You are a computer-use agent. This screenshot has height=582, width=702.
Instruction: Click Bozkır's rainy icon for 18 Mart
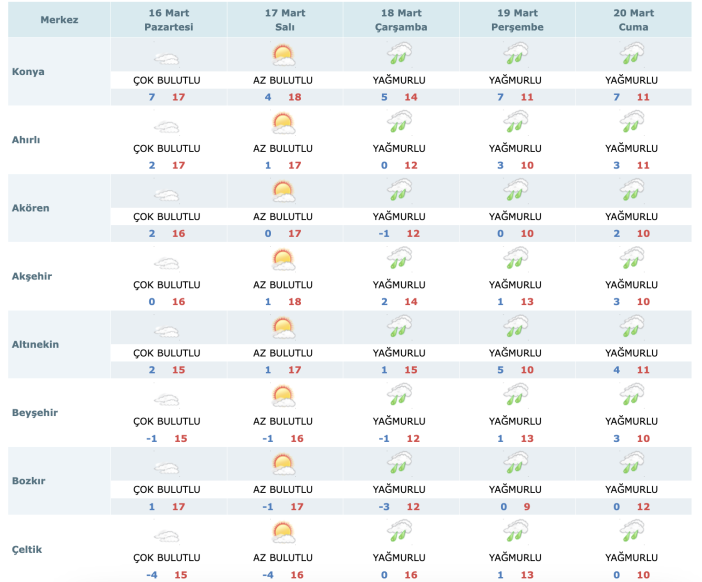pyautogui.click(x=400, y=463)
